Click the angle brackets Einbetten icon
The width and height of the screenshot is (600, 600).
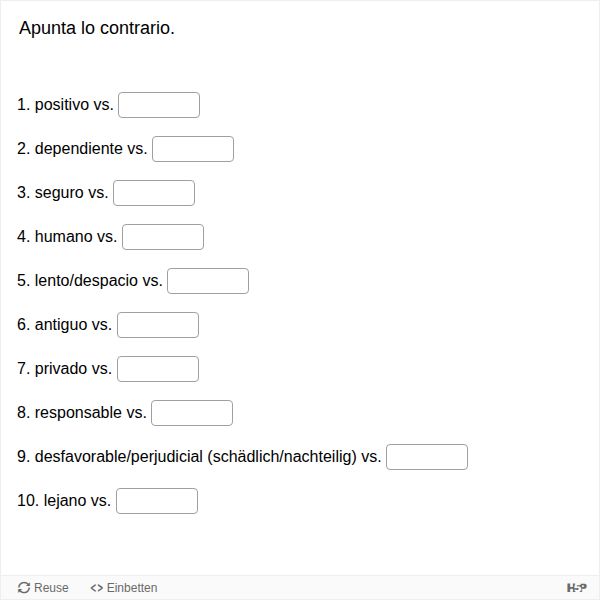coord(96,588)
